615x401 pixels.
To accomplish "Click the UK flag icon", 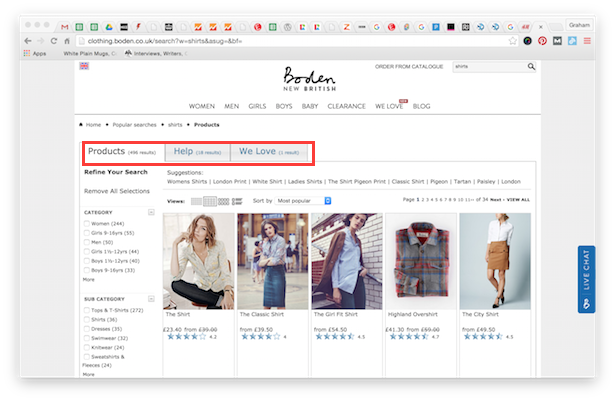I will [x=83, y=66].
